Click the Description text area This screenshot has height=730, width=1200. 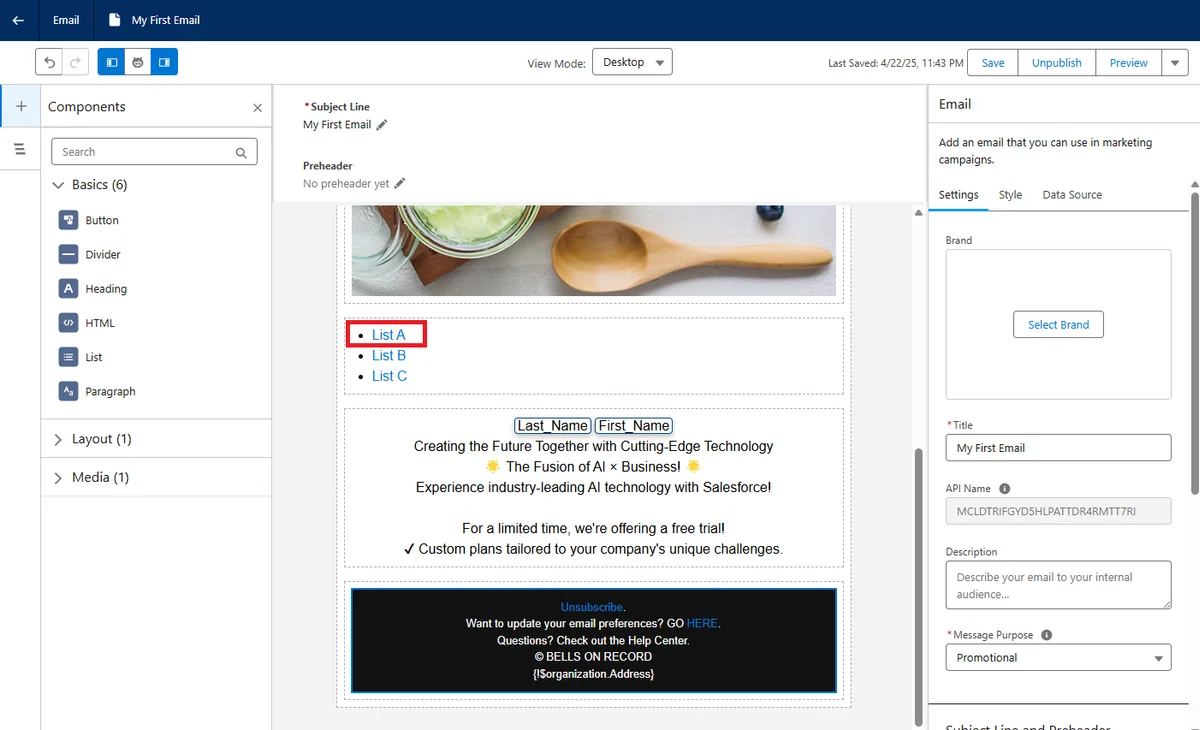coord(1058,585)
